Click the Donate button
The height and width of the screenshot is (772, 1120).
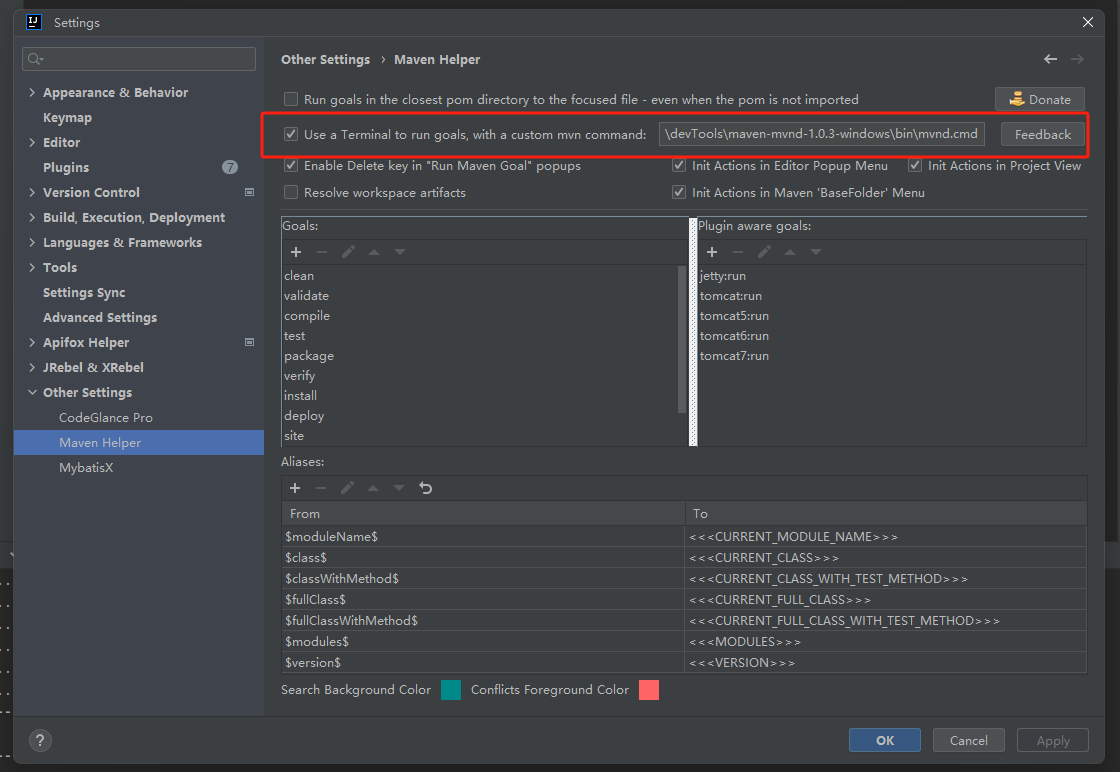pos(1039,99)
